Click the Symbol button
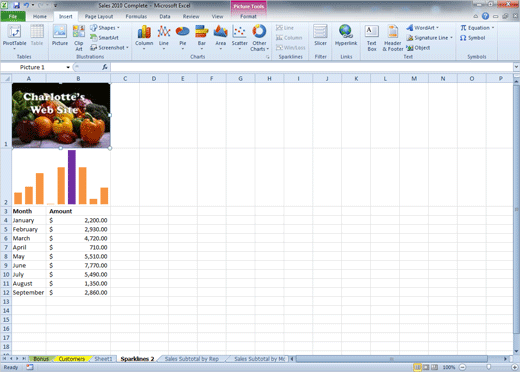This screenshot has width=520, height=372. coord(473,38)
